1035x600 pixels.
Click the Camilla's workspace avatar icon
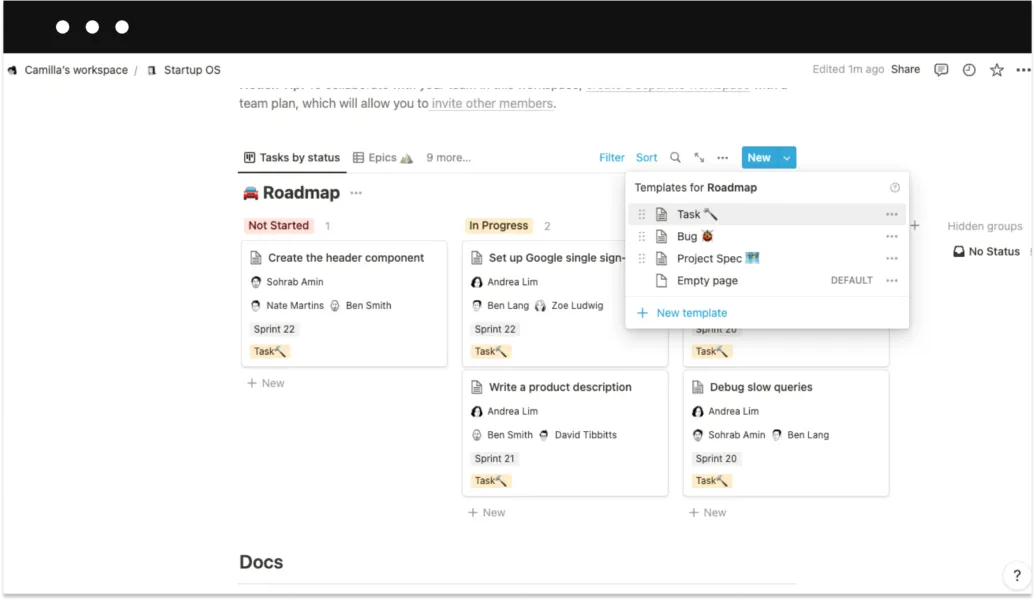coord(13,70)
